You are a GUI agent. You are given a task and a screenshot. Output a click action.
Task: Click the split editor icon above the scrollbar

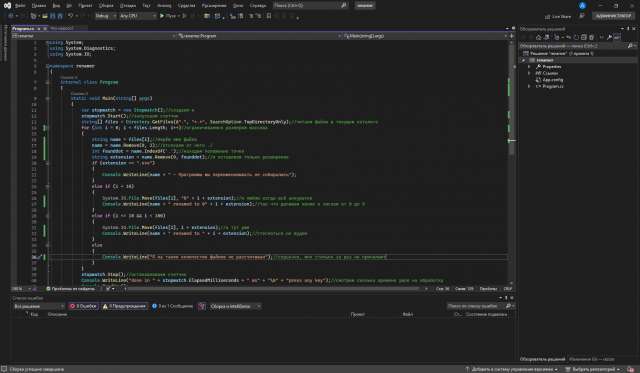point(511,36)
